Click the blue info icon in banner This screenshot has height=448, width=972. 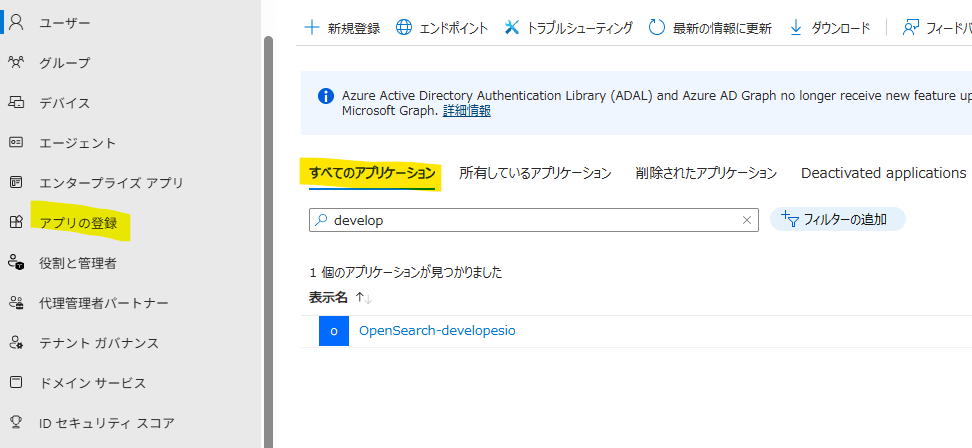[x=325, y=96]
